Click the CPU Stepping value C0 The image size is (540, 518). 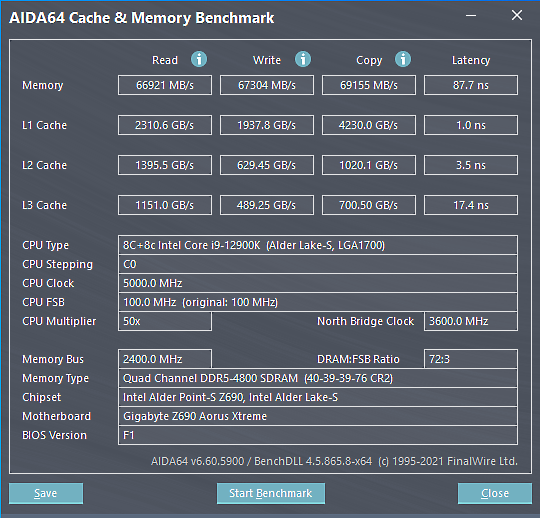[x=318, y=264]
